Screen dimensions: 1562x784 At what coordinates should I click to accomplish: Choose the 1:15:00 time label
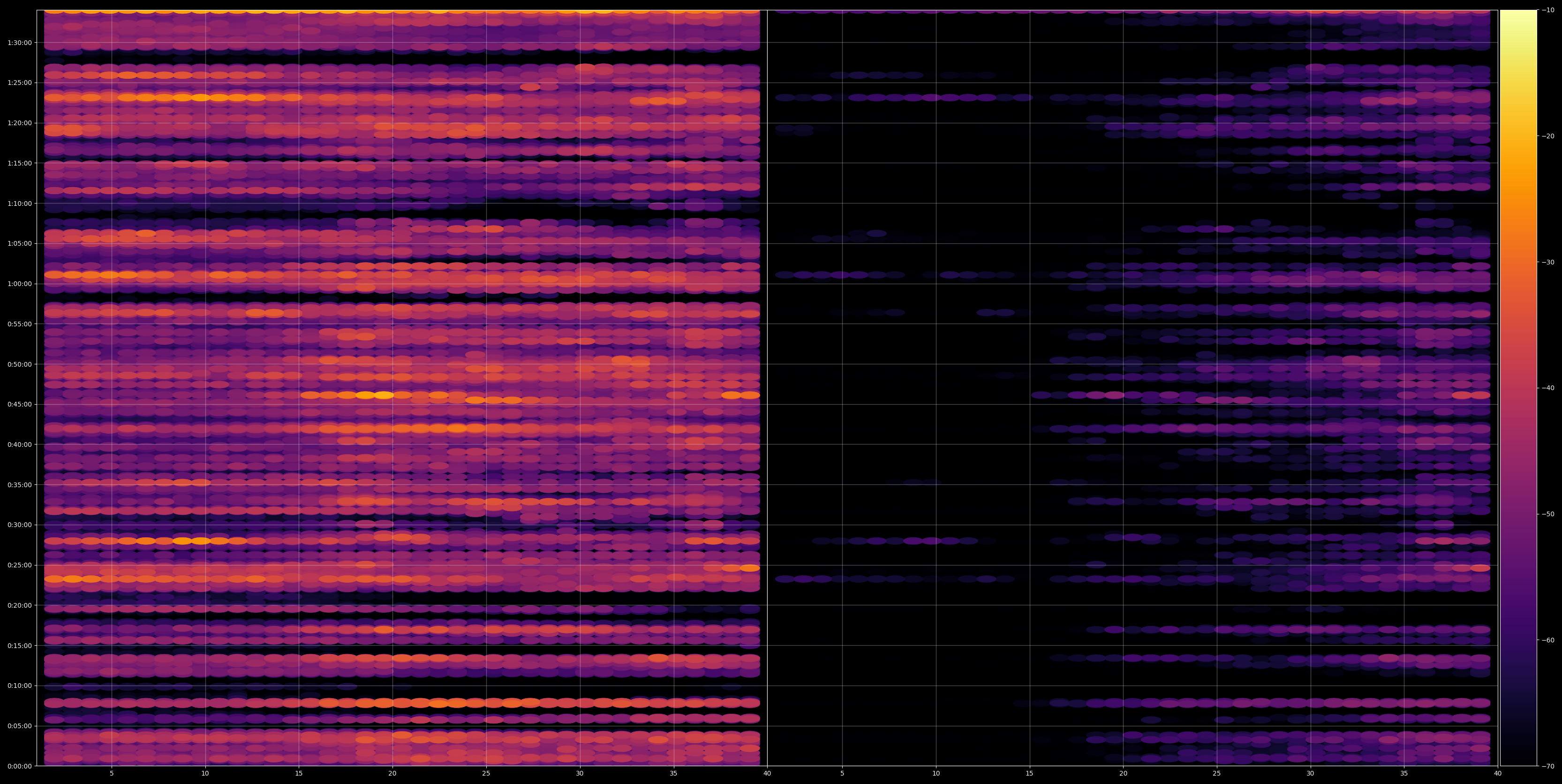point(19,163)
